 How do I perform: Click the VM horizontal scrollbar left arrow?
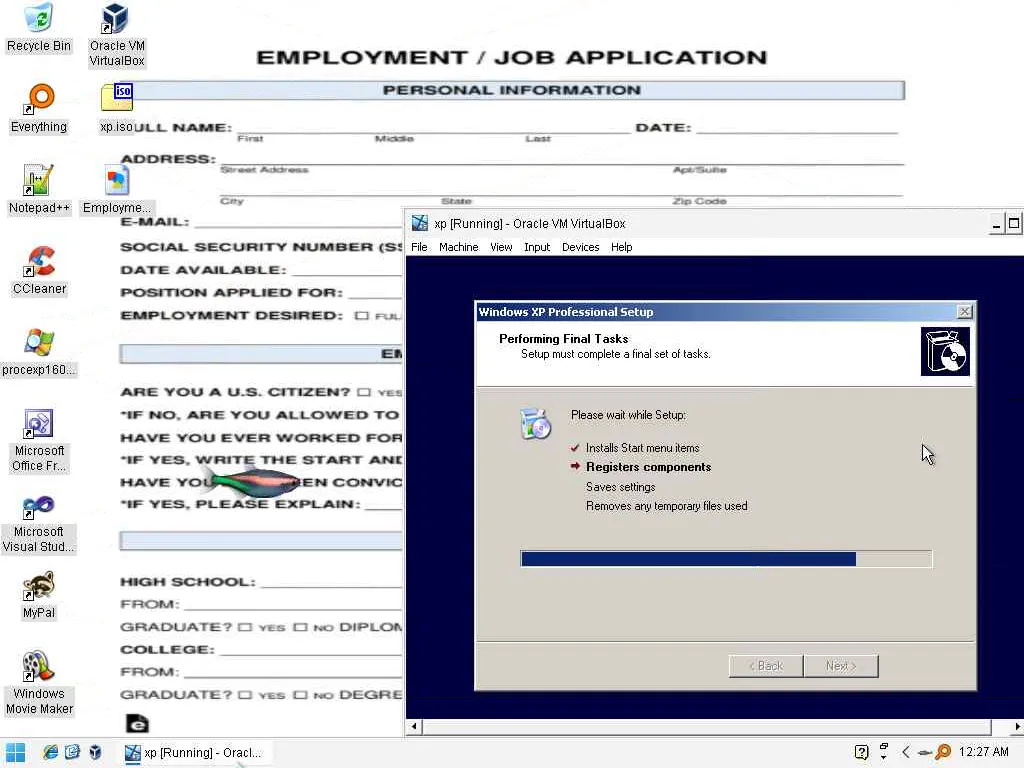point(414,726)
